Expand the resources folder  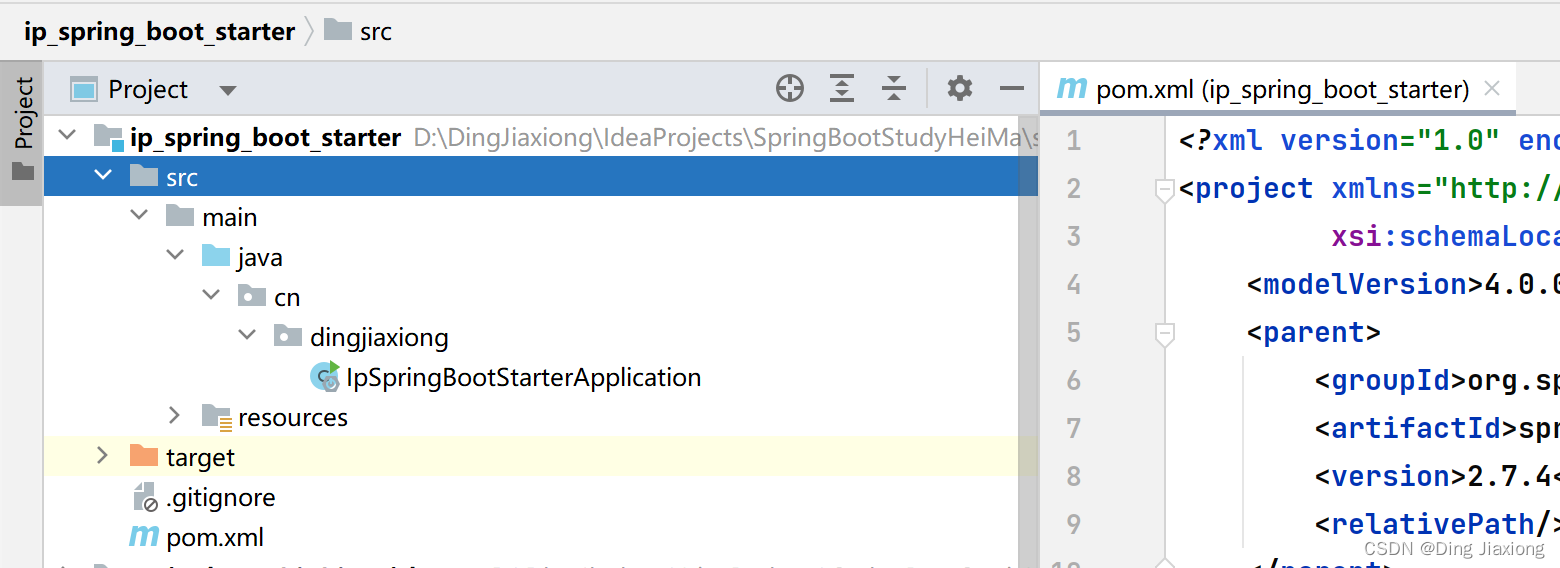pos(174,416)
